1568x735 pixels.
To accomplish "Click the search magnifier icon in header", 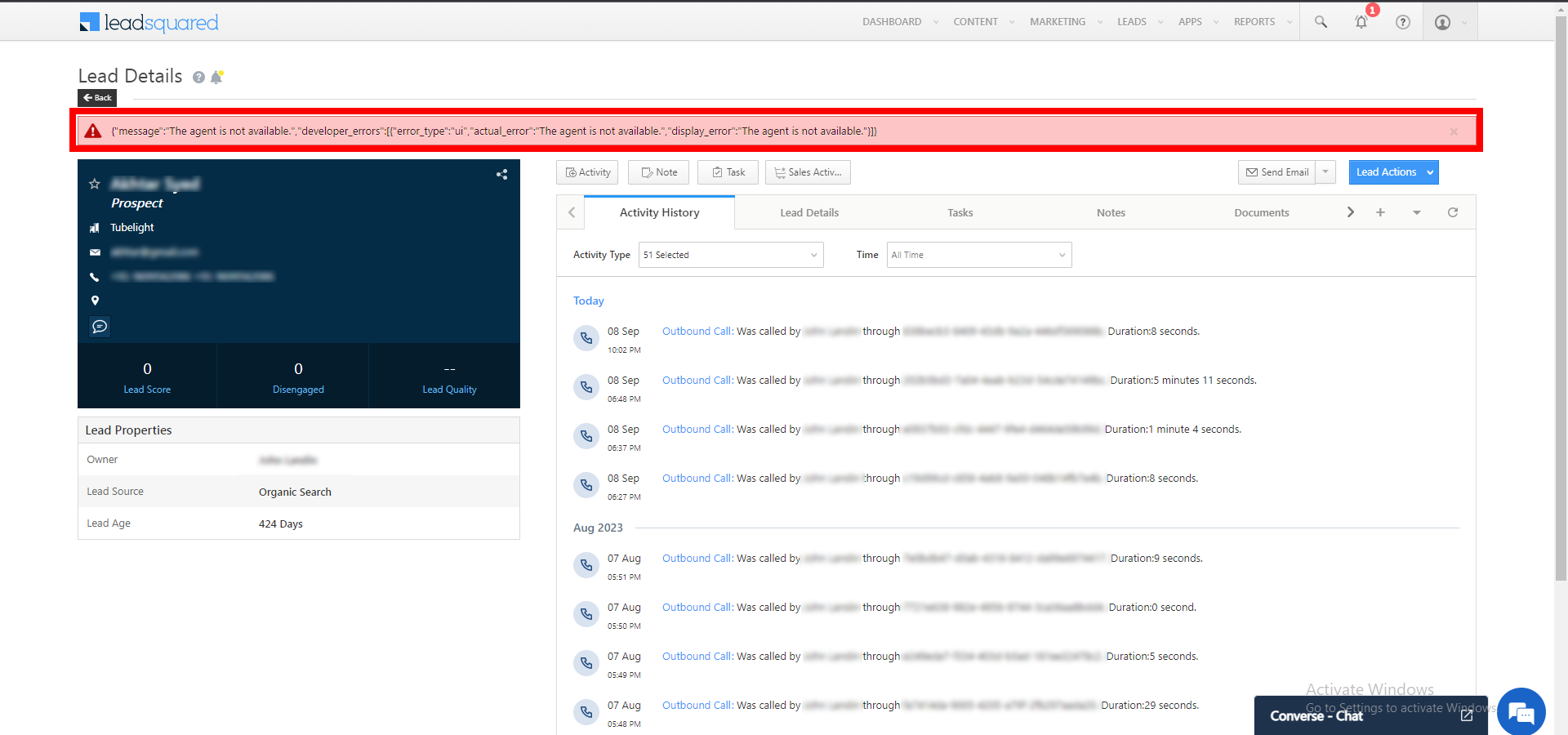I will click(1320, 22).
